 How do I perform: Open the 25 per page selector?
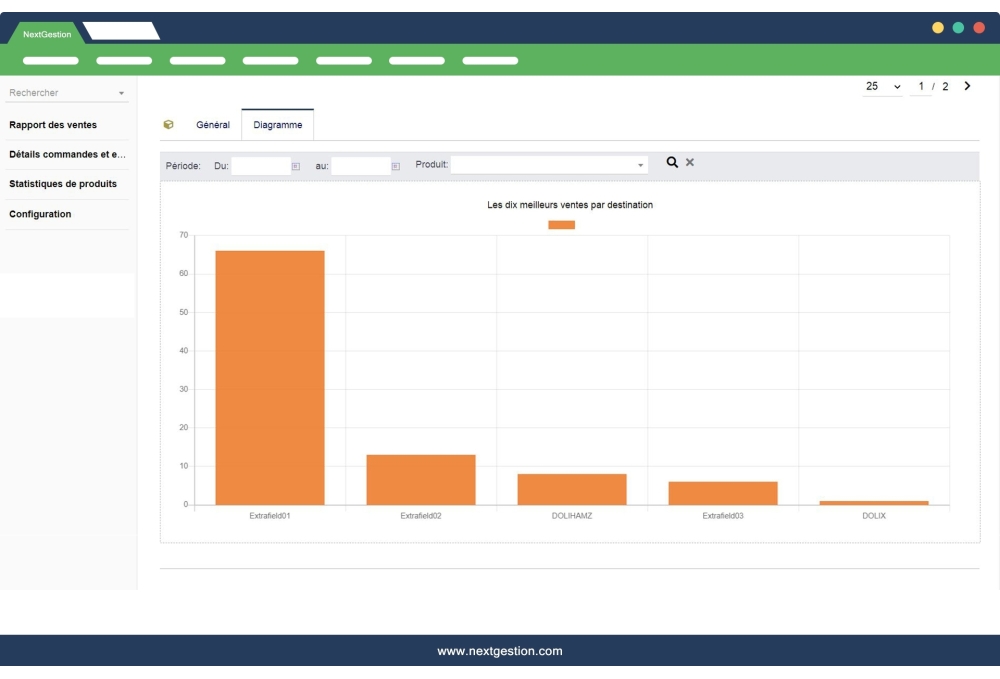coord(883,87)
